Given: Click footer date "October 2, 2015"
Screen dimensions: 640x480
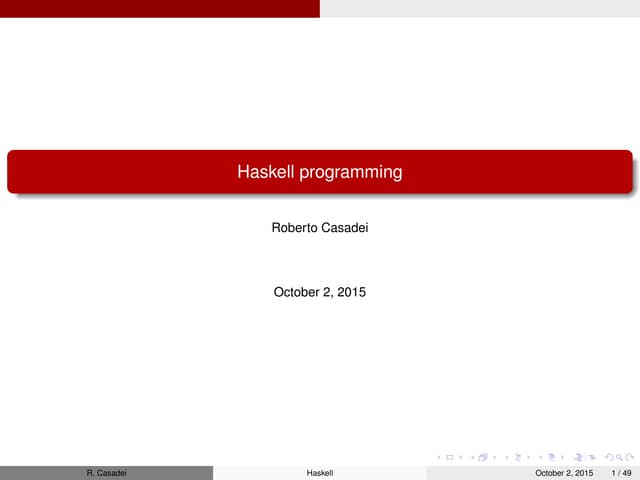Looking at the screenshot, I should click(564, 472).
